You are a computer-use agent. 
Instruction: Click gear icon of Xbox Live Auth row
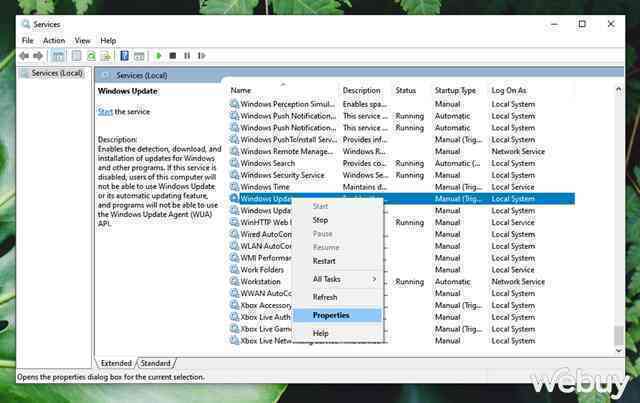(x=234, y=317)
